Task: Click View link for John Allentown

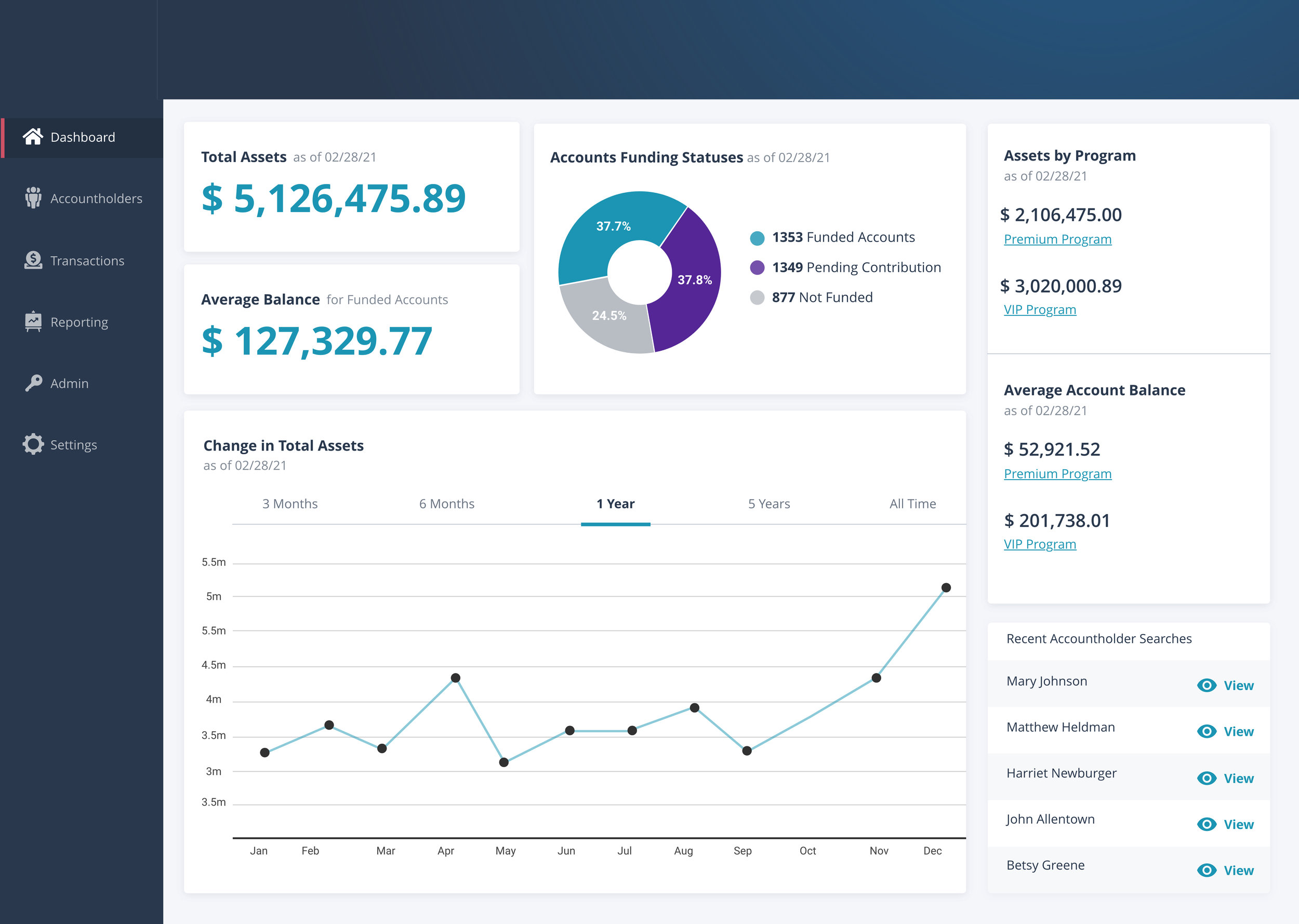Action: point(1238,824)
